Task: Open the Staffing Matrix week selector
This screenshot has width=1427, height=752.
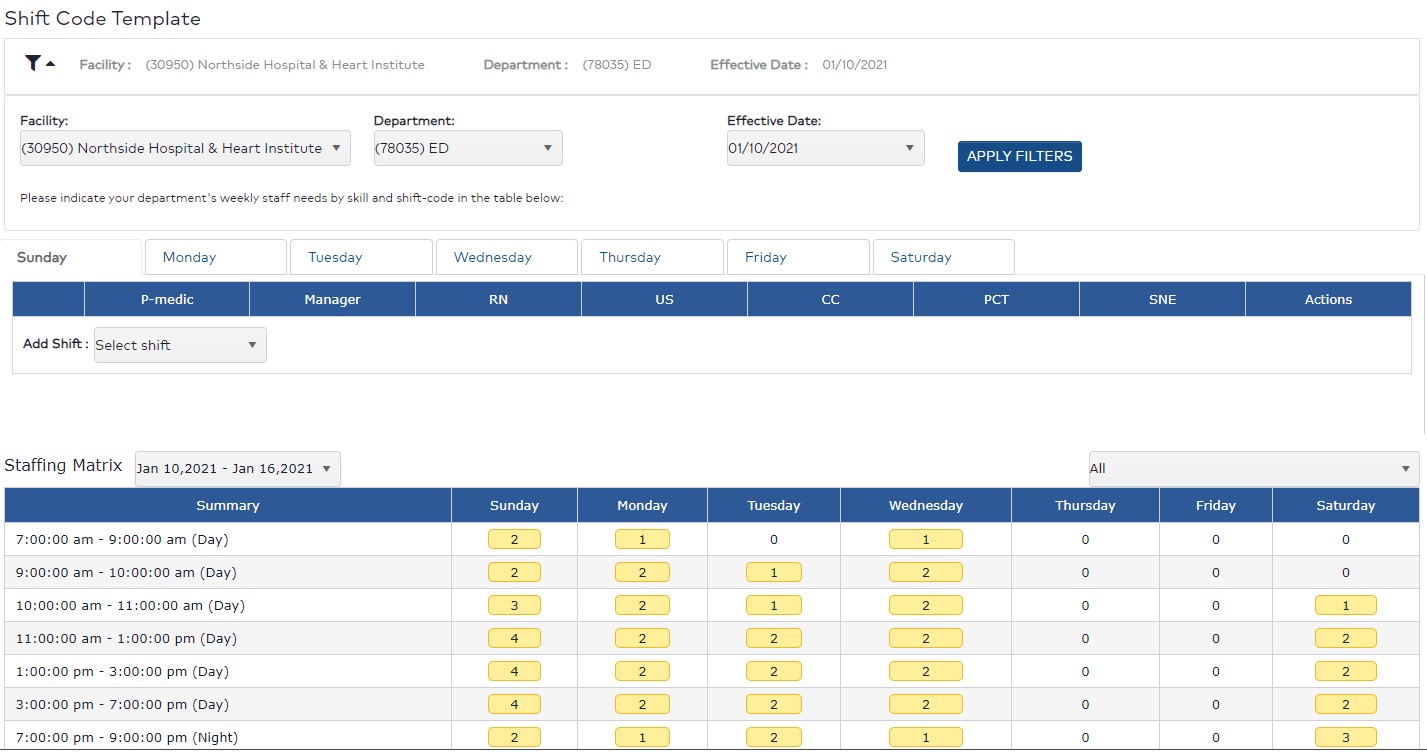Action: (237, 468)
